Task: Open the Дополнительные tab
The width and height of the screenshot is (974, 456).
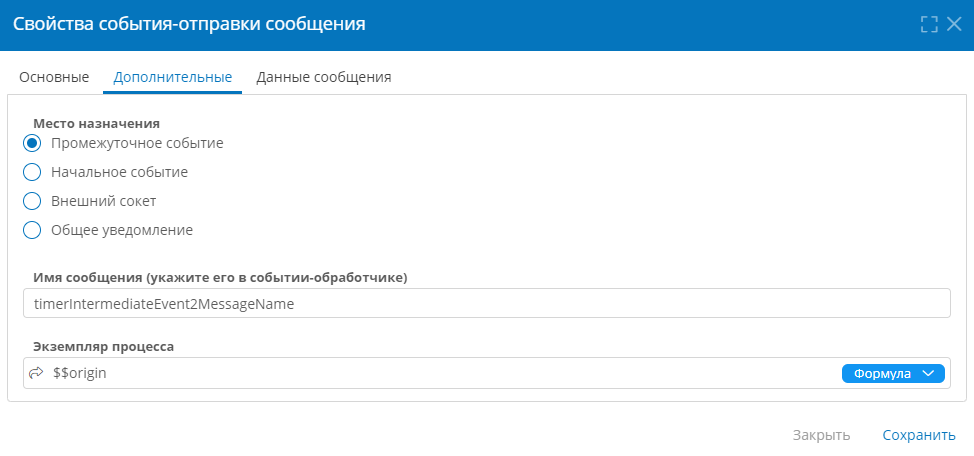Action: [173, 78]
